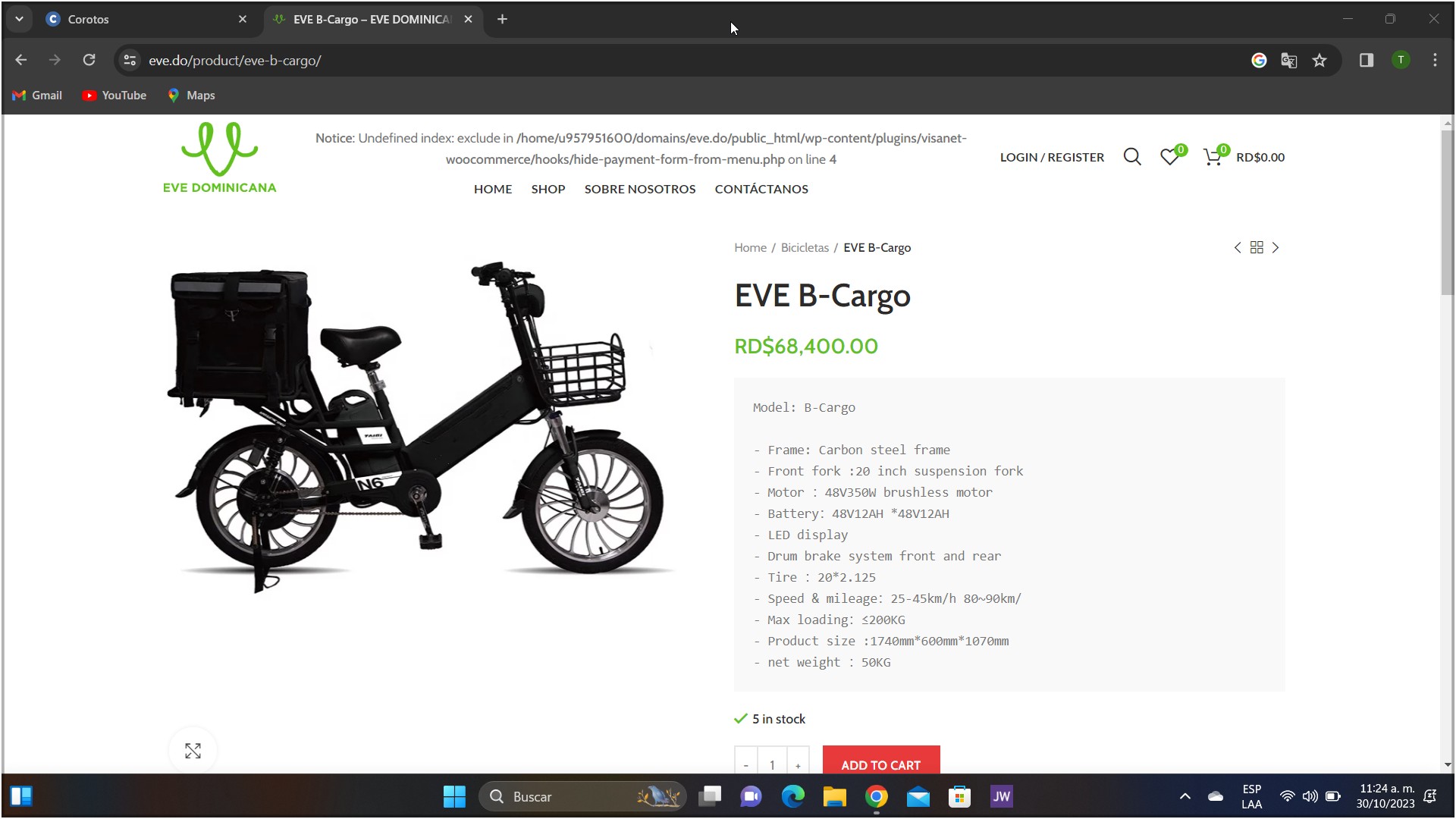This screenshot has height=819, width=1456.
Task: Open CONTÁCTANOS menu item
Action: coord(761,189)
